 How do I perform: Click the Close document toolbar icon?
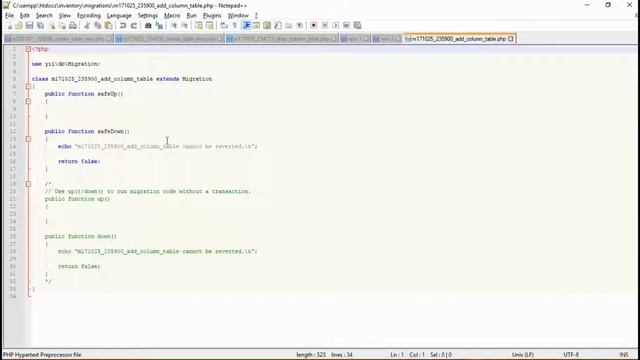point(51,26)
